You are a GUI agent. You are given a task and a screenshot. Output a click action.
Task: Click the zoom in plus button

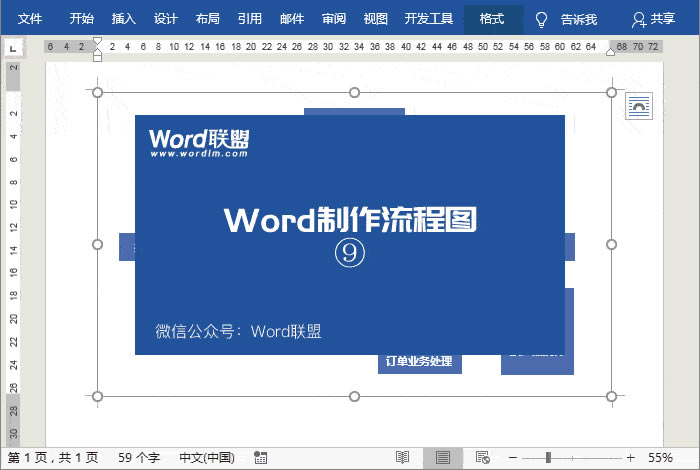point(629,457)
